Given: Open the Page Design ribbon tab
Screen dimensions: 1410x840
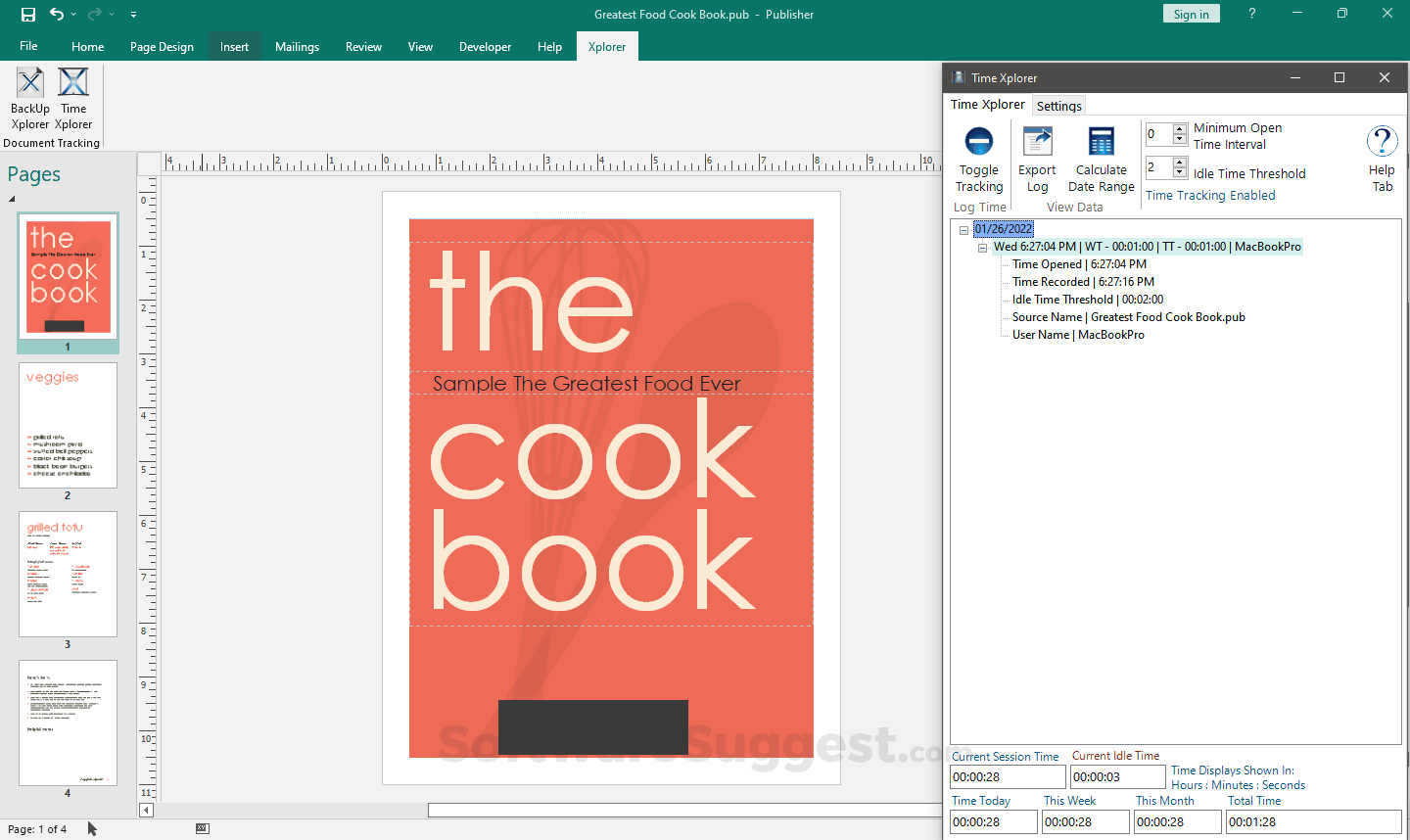Looking at the screenshot, I should coord(162,47).
